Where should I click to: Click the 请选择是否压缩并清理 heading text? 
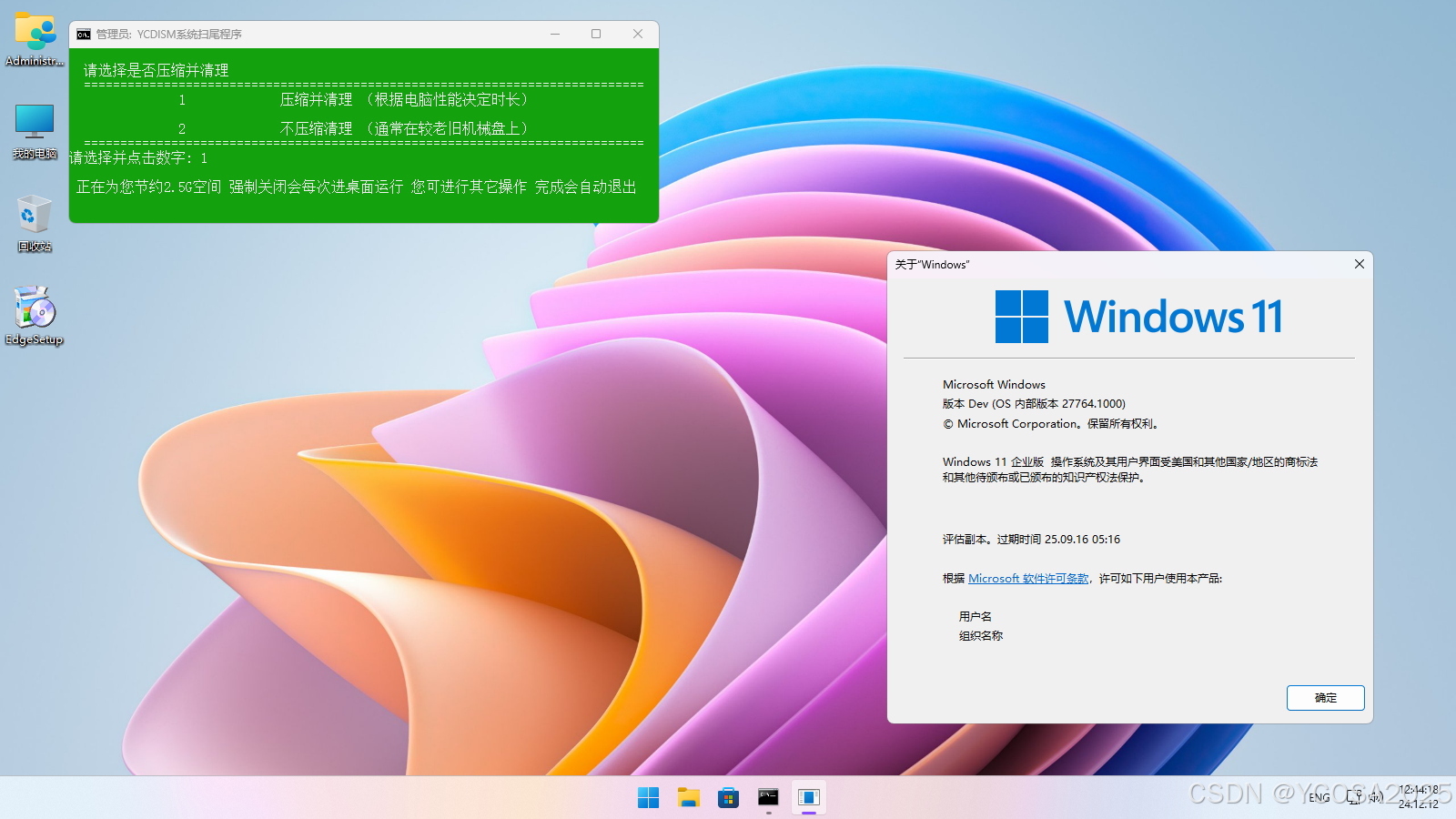157,71
